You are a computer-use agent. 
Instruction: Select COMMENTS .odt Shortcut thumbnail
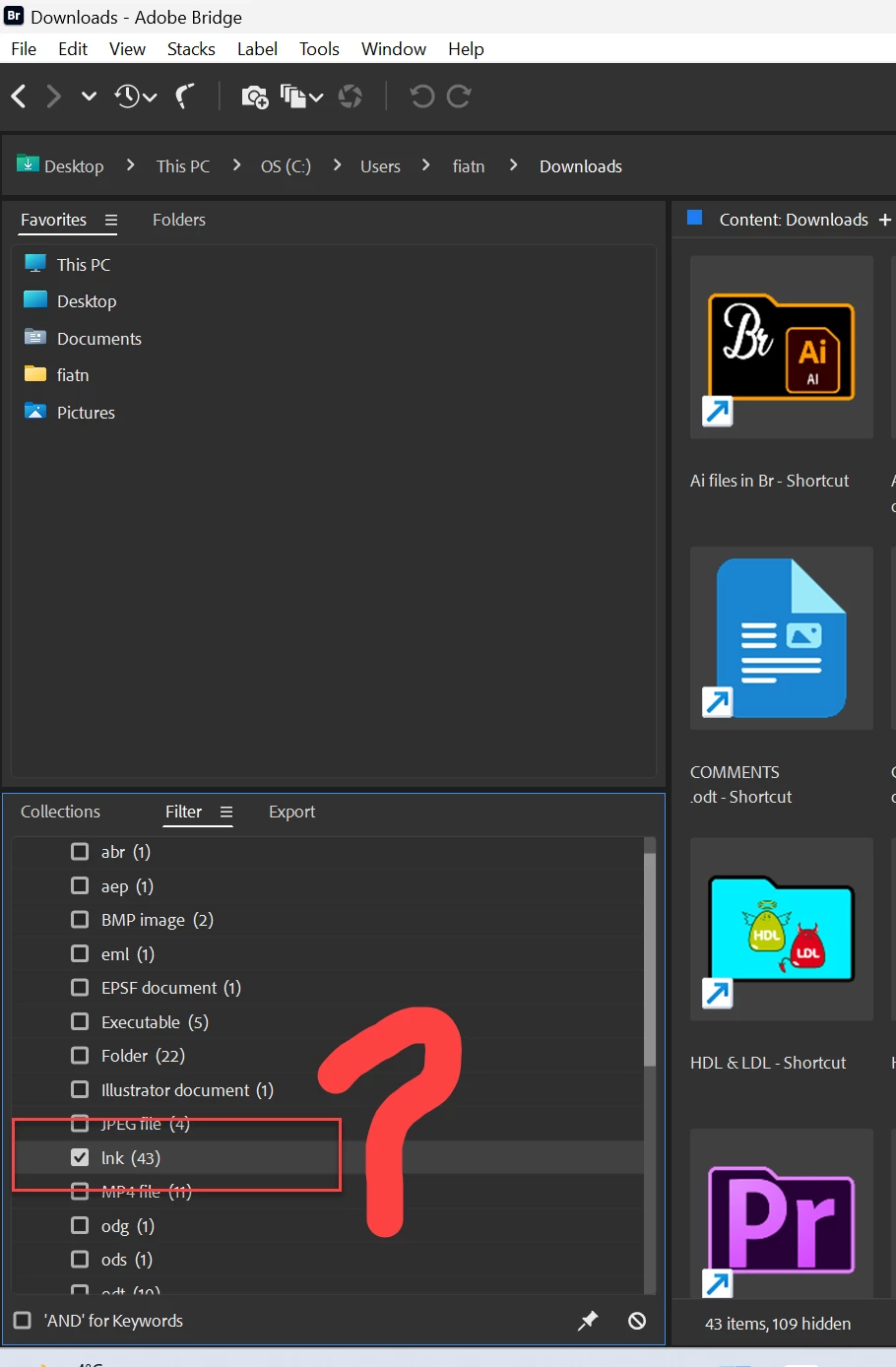tap(782, 638)
